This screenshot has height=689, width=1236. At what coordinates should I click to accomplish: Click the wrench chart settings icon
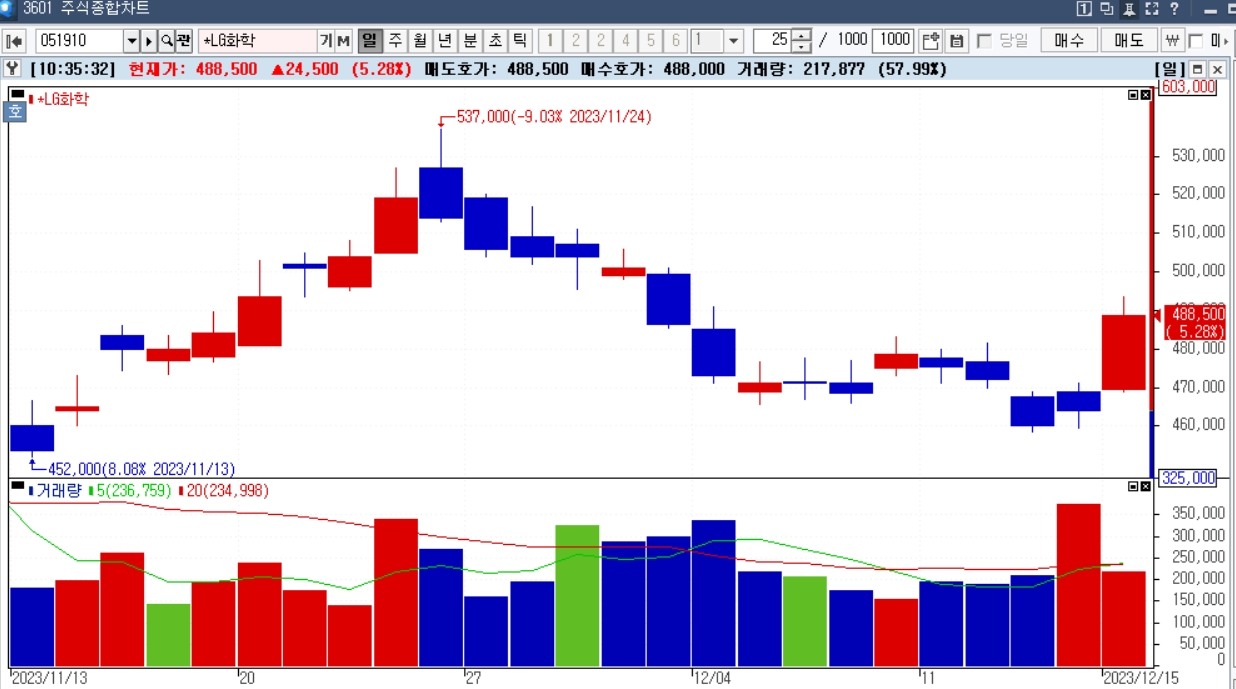pos(12,69)
